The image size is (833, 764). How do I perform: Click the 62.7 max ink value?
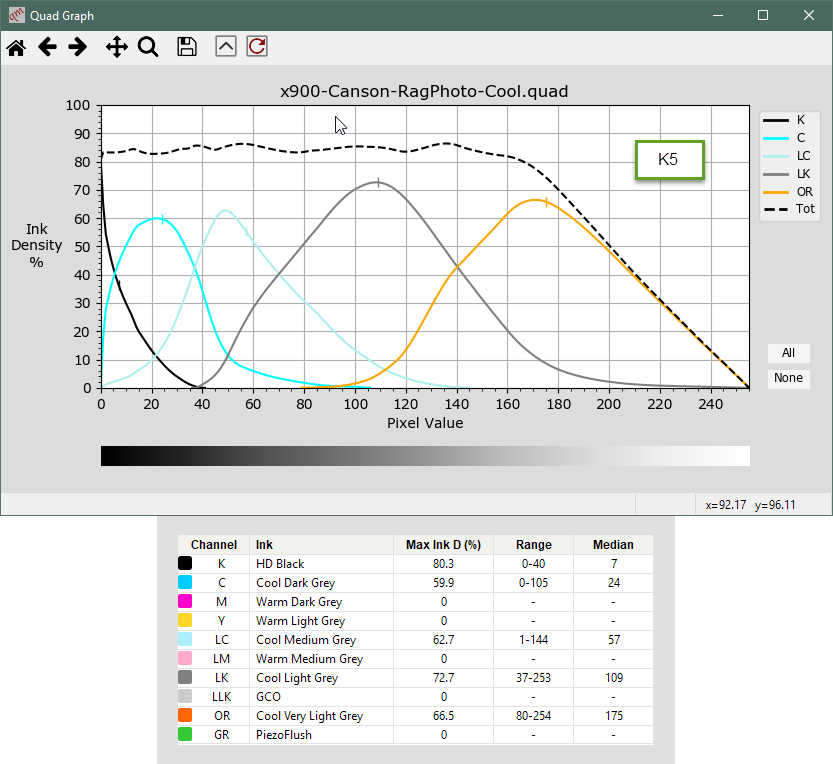point(443,640)
